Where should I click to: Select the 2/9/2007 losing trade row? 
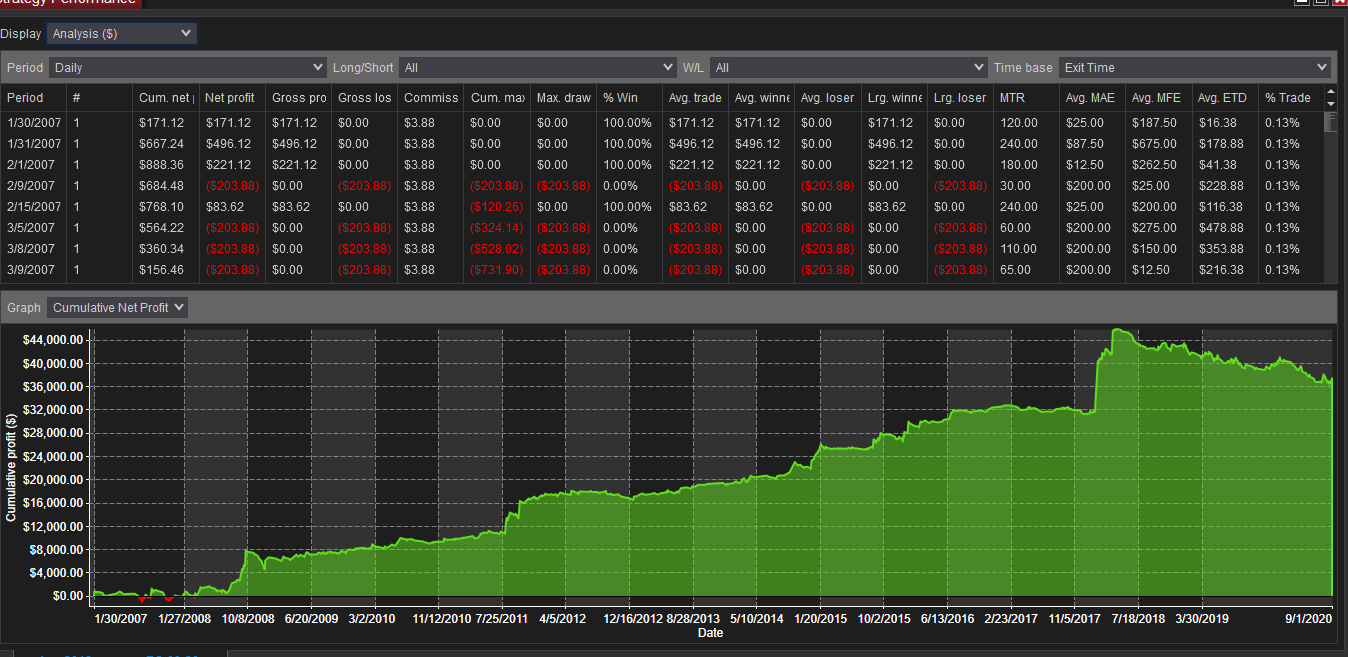pyautogui.click(x=663, y=186)
